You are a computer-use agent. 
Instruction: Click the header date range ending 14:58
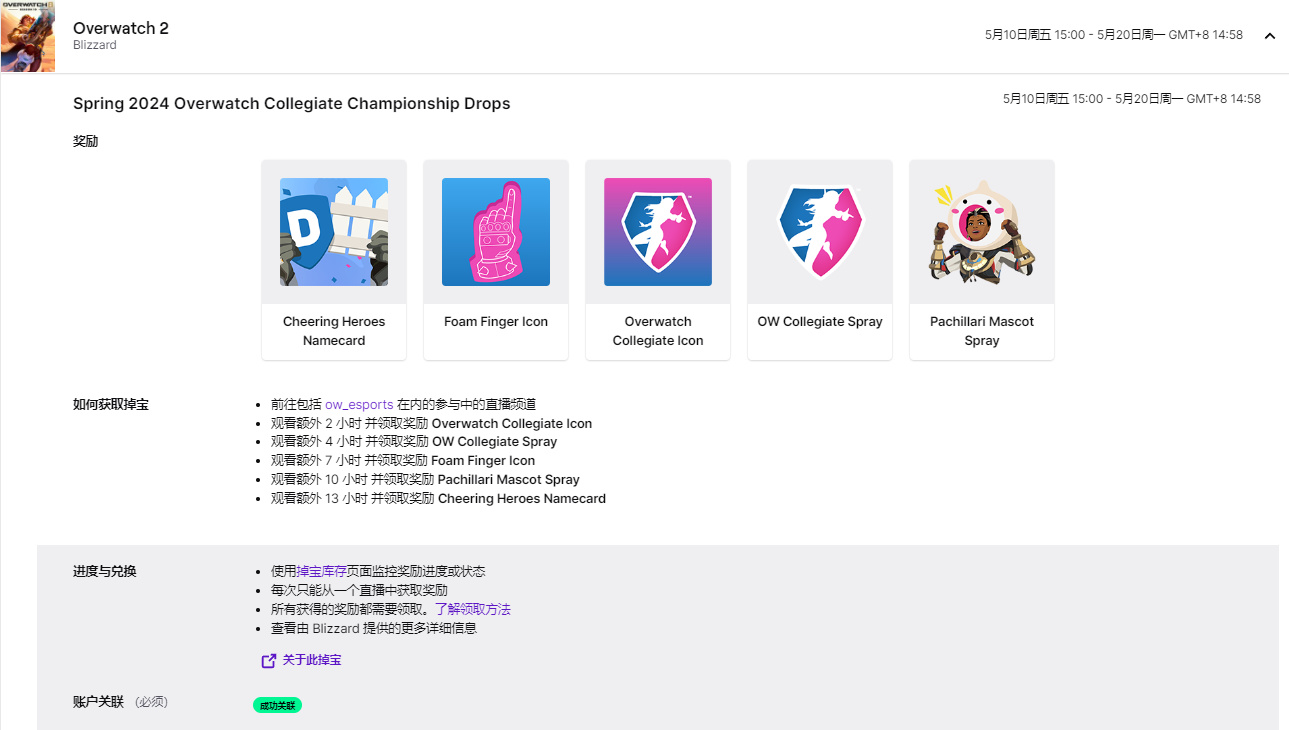coord(1114,35)
